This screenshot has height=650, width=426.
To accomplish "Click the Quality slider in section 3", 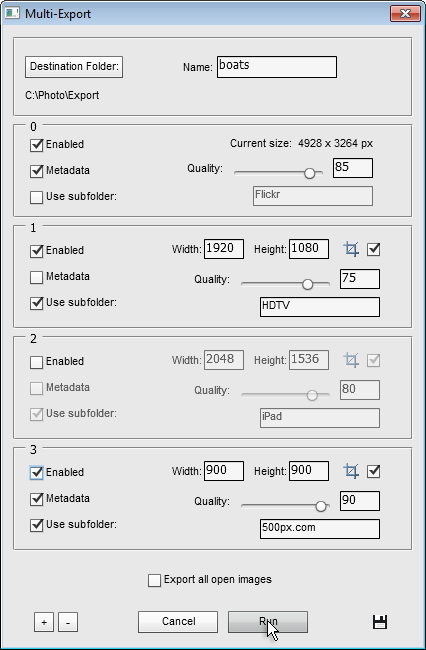I will tap(286, 506).
